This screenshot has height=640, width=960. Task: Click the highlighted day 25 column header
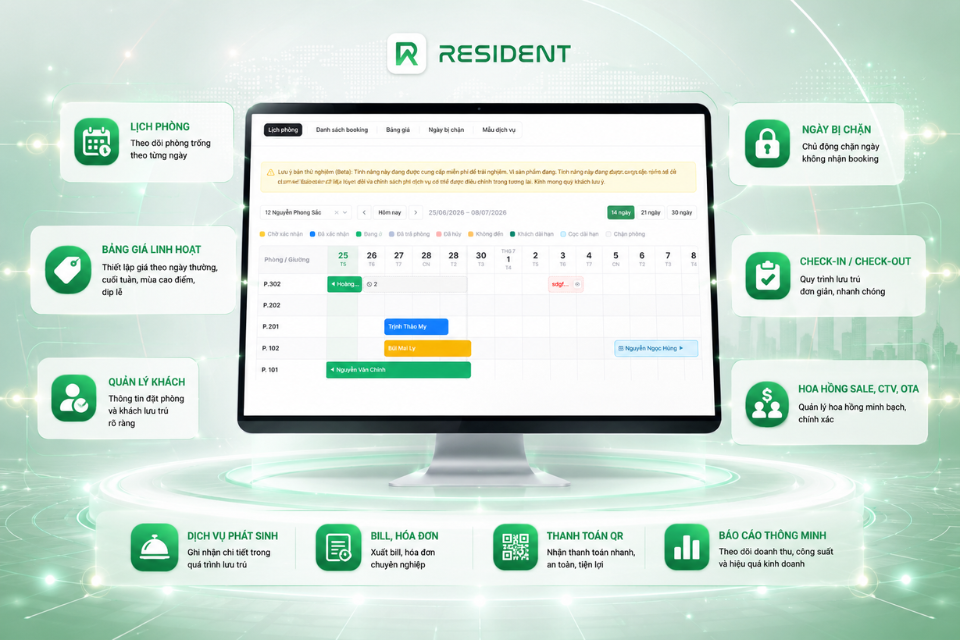(343, 258)
